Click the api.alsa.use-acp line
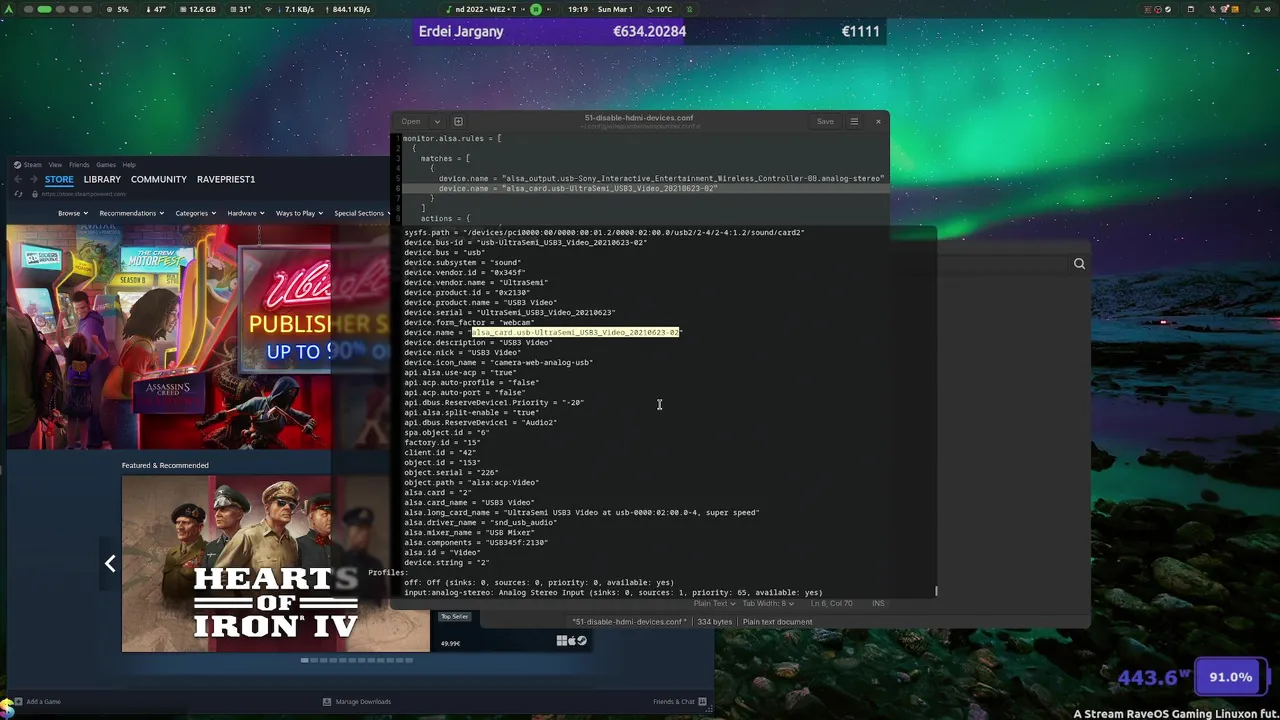 tap(460, 372)
